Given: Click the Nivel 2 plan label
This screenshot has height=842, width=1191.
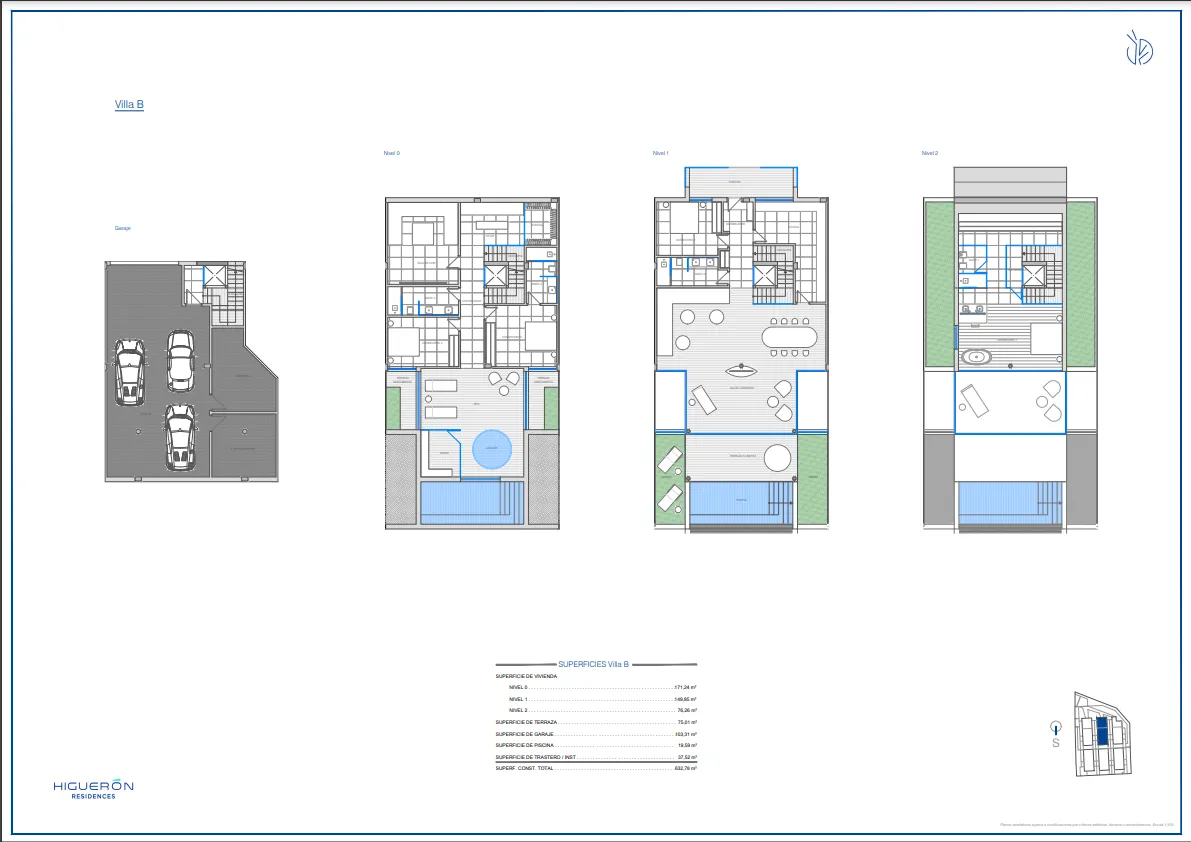Looking at the screenshot, I should (x=930, y=153).
